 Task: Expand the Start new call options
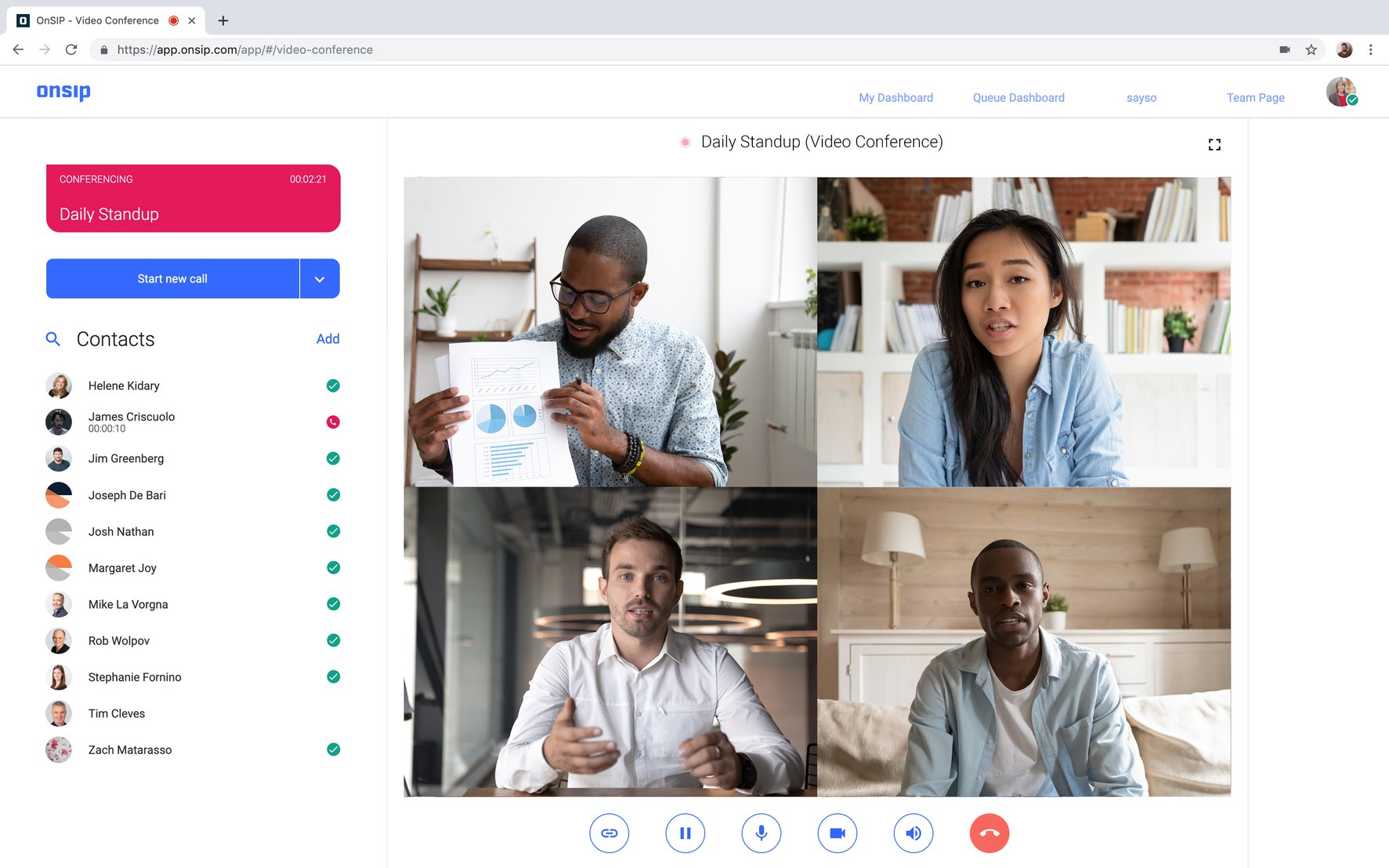(x=320, y=278)
